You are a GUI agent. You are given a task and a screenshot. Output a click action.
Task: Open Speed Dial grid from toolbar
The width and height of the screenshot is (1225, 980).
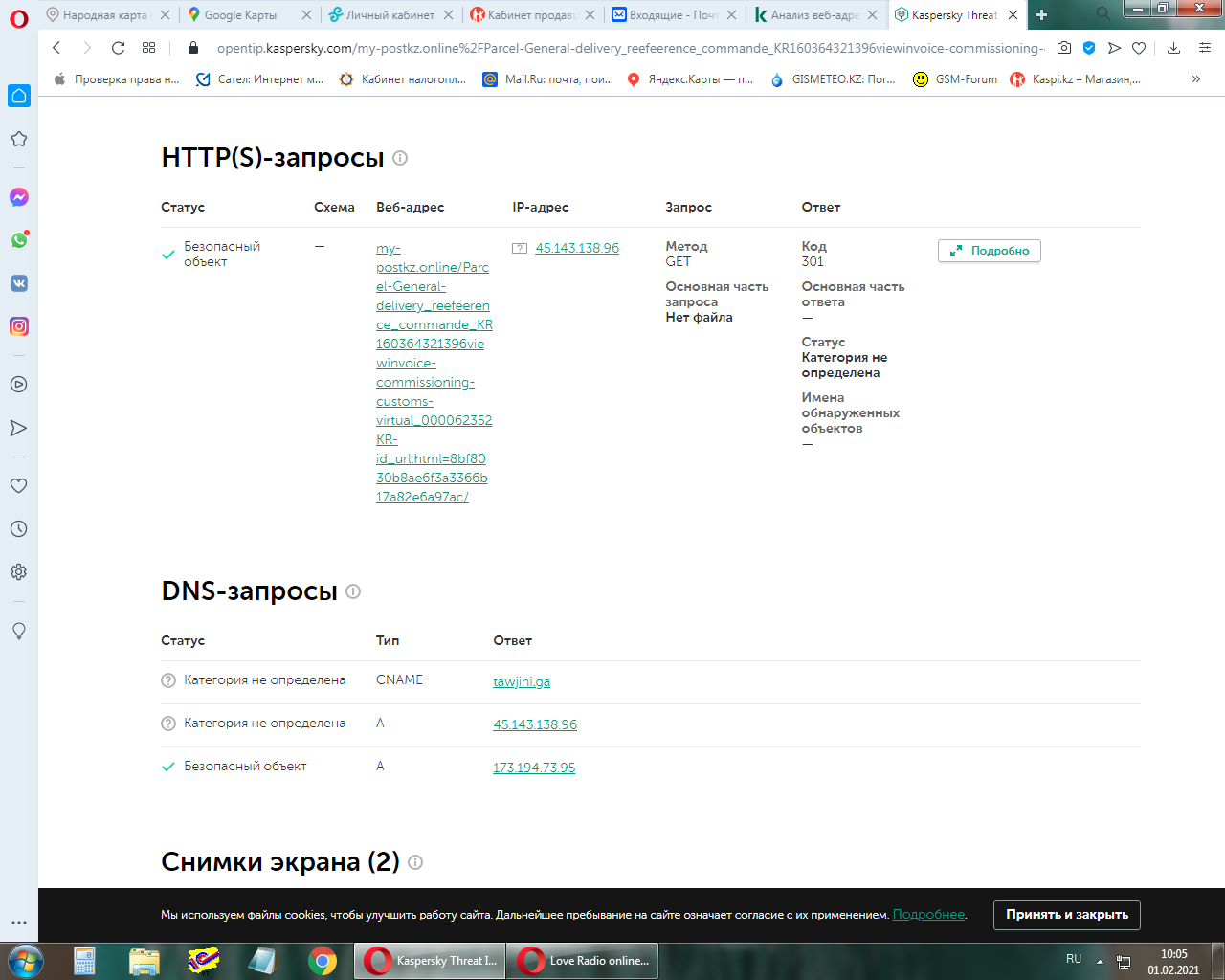point(148,48)
